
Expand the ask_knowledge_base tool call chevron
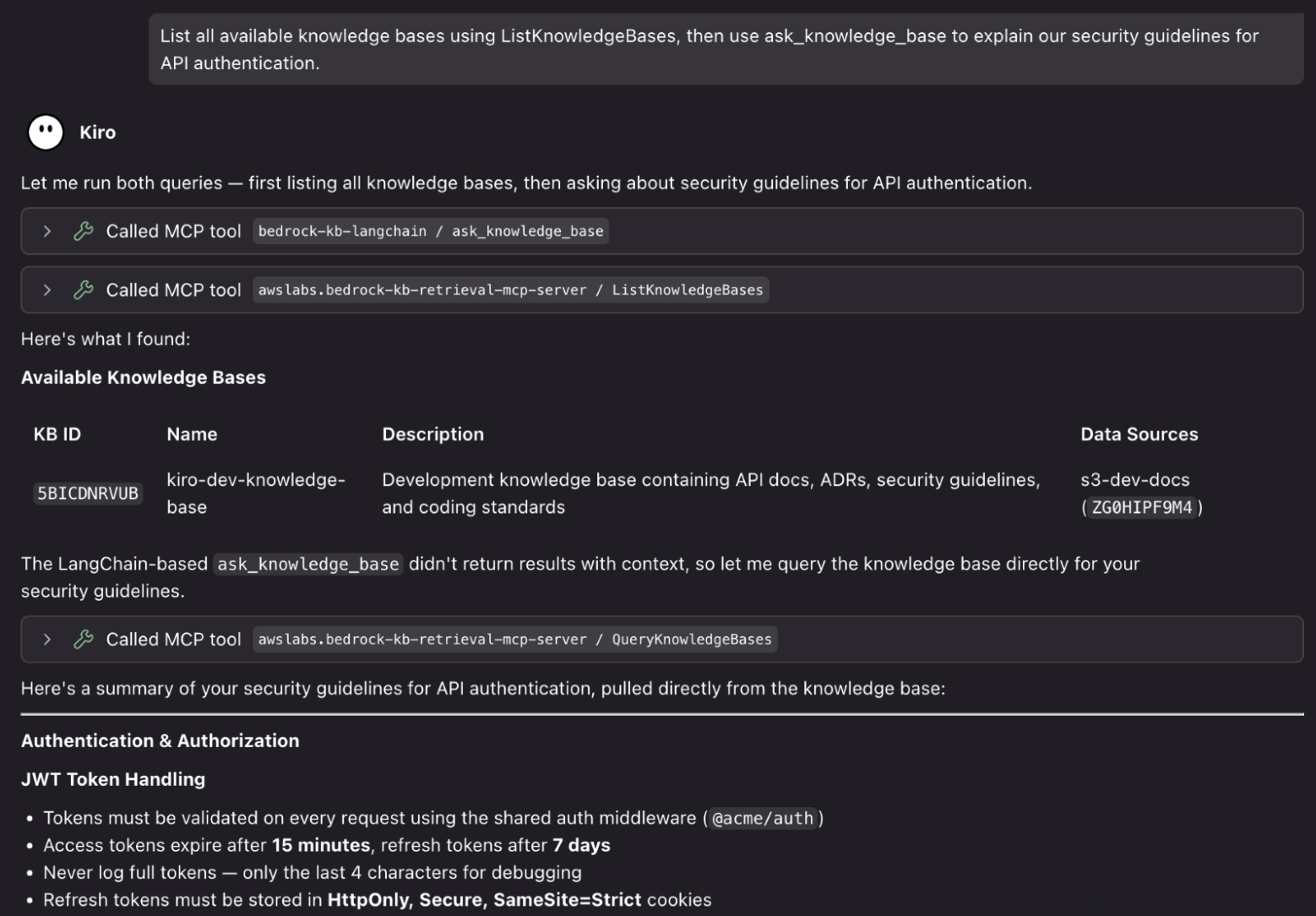pyautogui.click(x=47, y=231)
